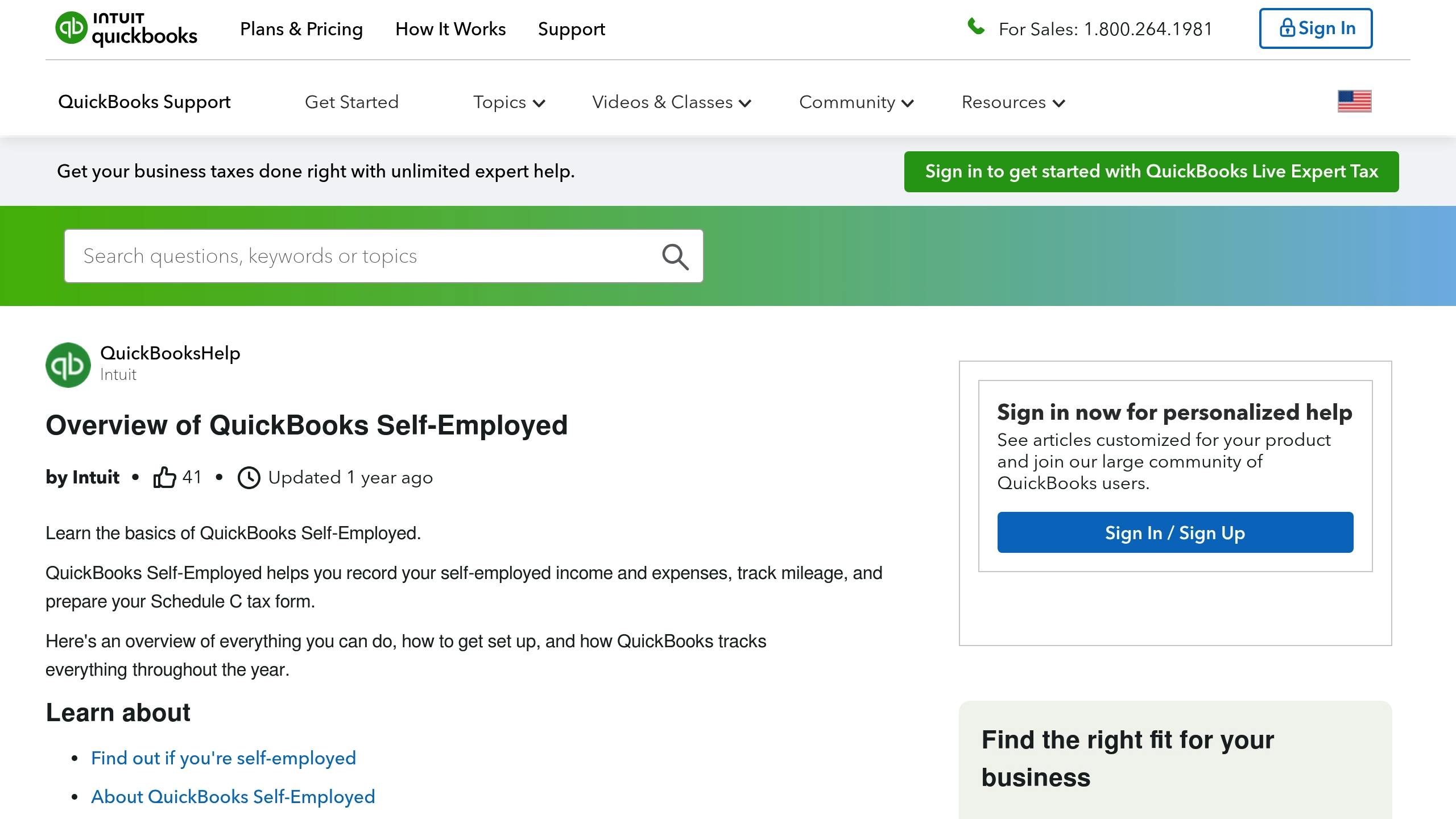Open the Support menu item

point(572,29)
